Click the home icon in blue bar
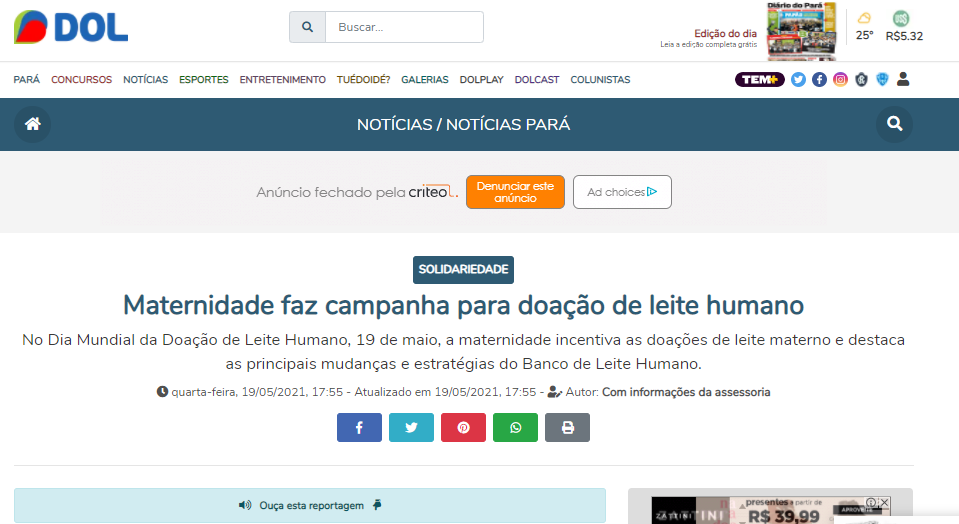Image resolution: width=959 pixels, height=524 pixels. pyautogui.click(x=33, y=124)
